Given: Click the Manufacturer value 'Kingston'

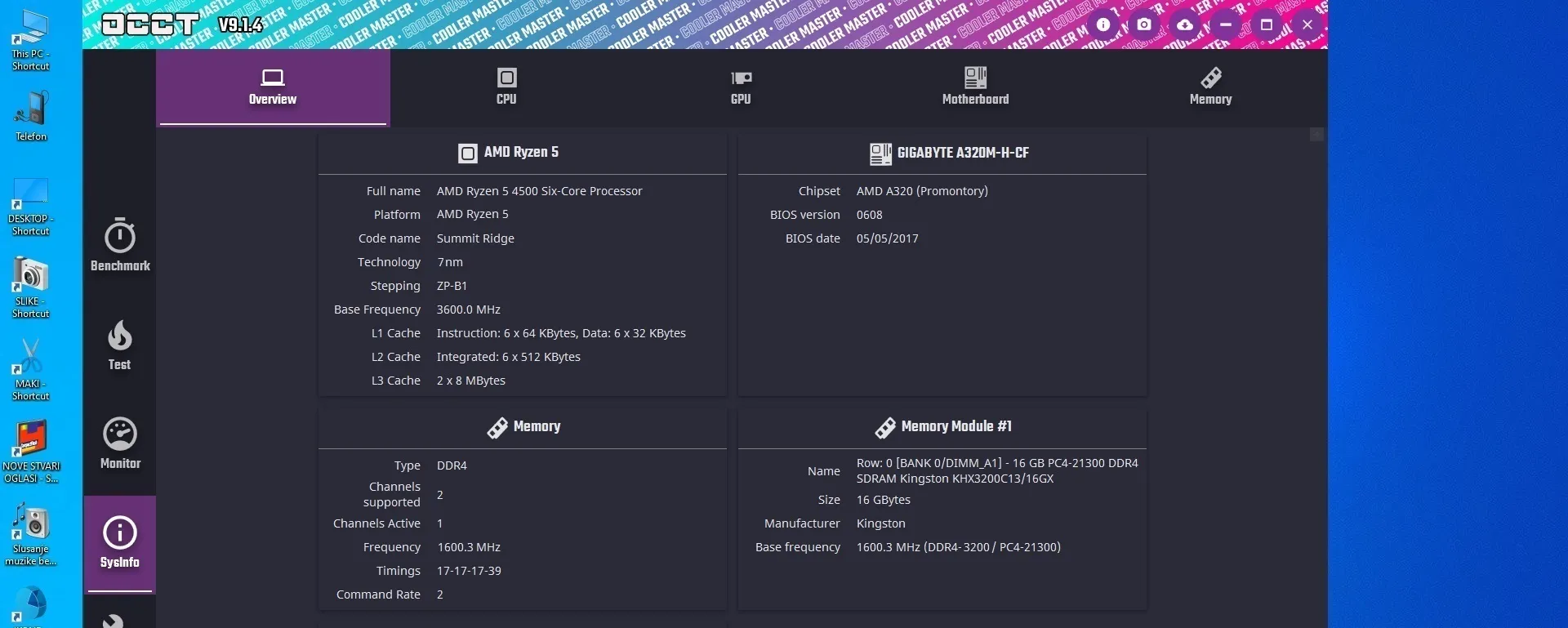Looking at the screenshot, I should point(880,523).
